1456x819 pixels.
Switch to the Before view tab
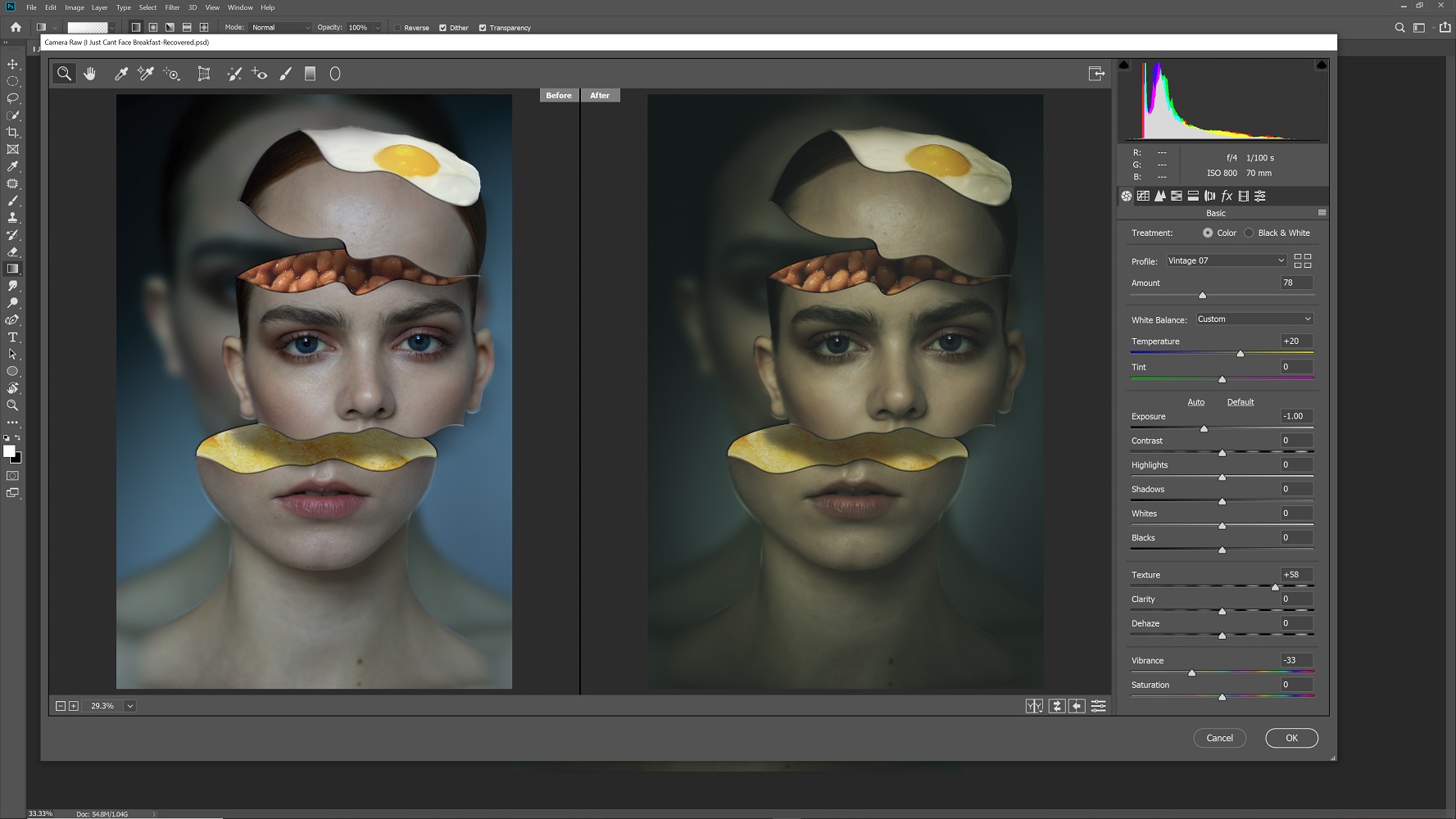(x=559, y=96)
